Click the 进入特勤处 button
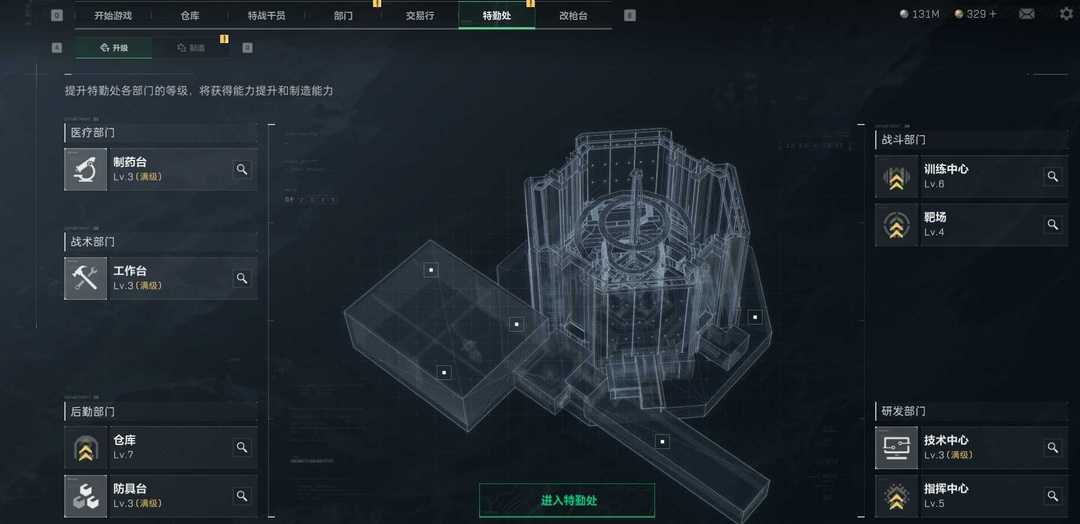This screenshot has height=524, width=1080. click(567, 501)
